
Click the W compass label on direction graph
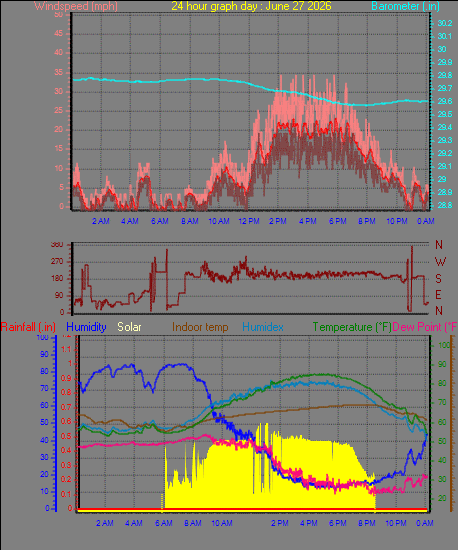click(x=440, y=262)
